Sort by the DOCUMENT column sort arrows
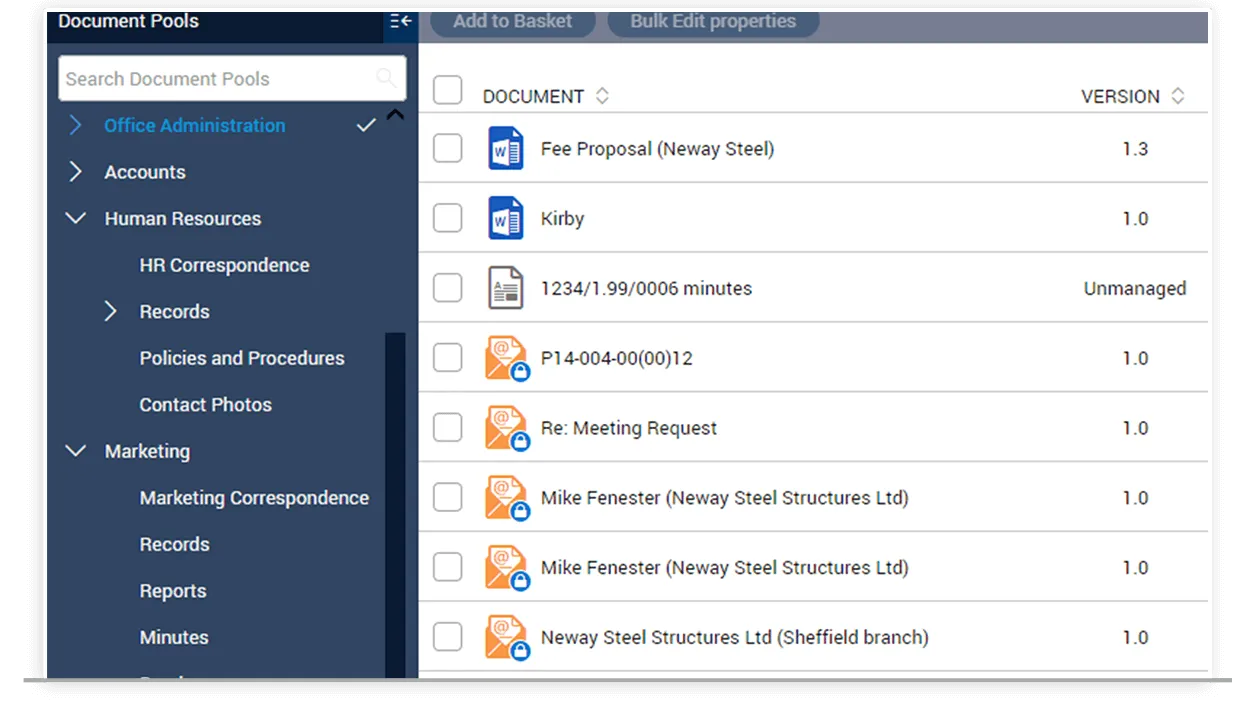This screenshot has width=1251, height=713. [602, 96]
